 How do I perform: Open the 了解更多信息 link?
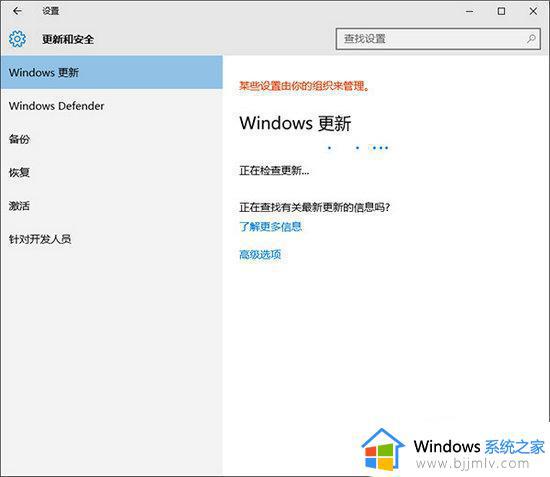point(270,226)
